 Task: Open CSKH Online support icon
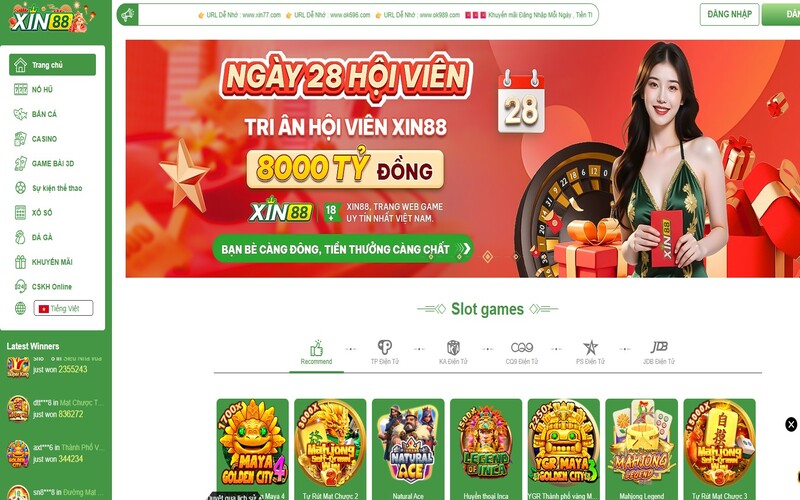point(20,286)
